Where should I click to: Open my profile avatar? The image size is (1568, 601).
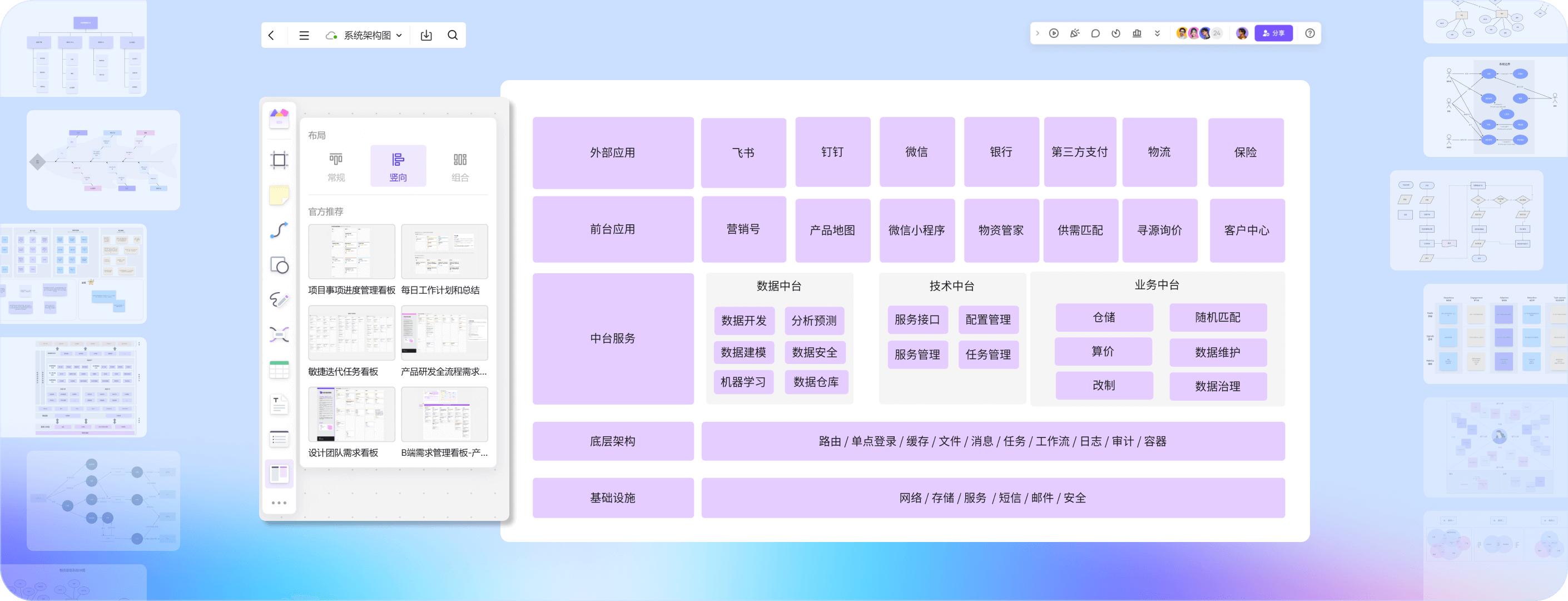1242,33
